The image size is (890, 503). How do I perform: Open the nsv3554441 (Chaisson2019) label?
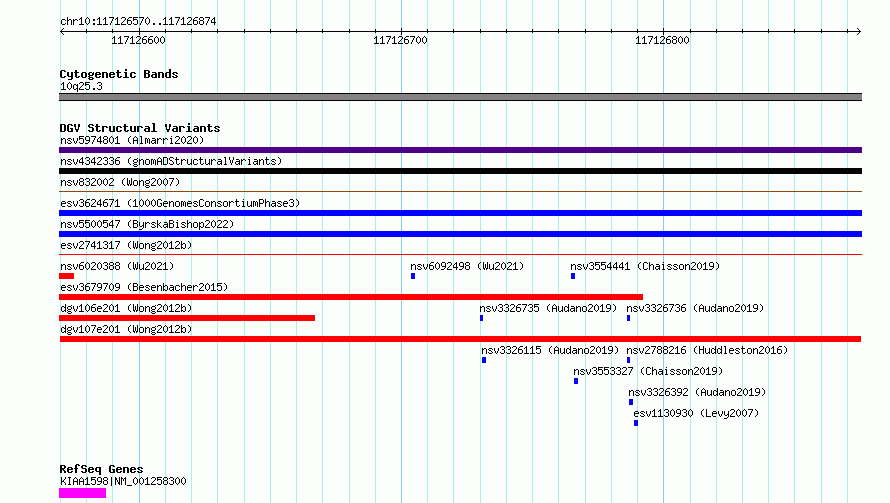645,266
